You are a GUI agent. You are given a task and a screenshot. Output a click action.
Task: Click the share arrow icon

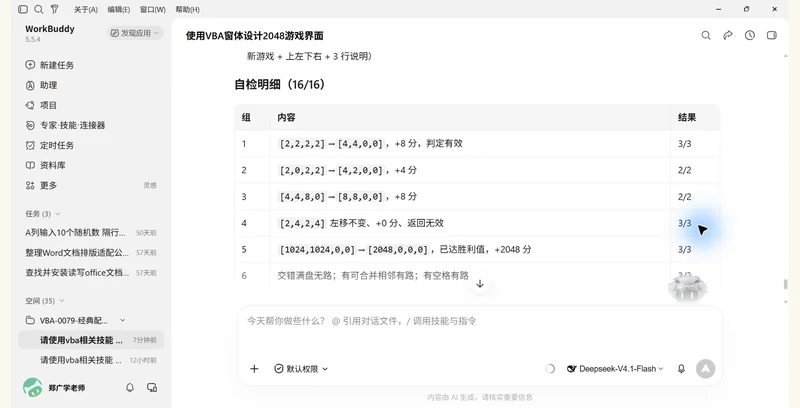(728, 35)
